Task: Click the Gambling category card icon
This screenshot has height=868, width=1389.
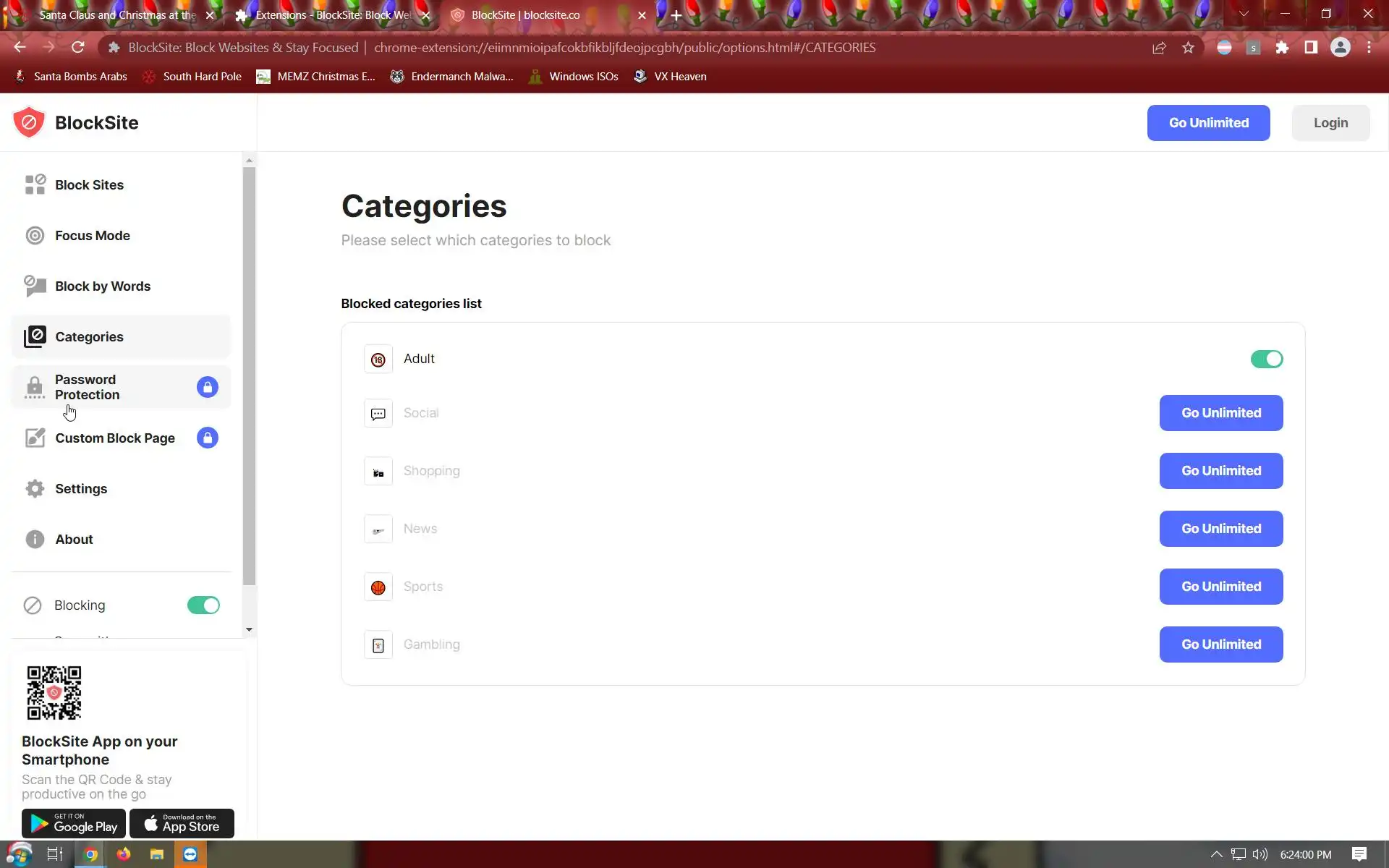Action: coord(378,645)
